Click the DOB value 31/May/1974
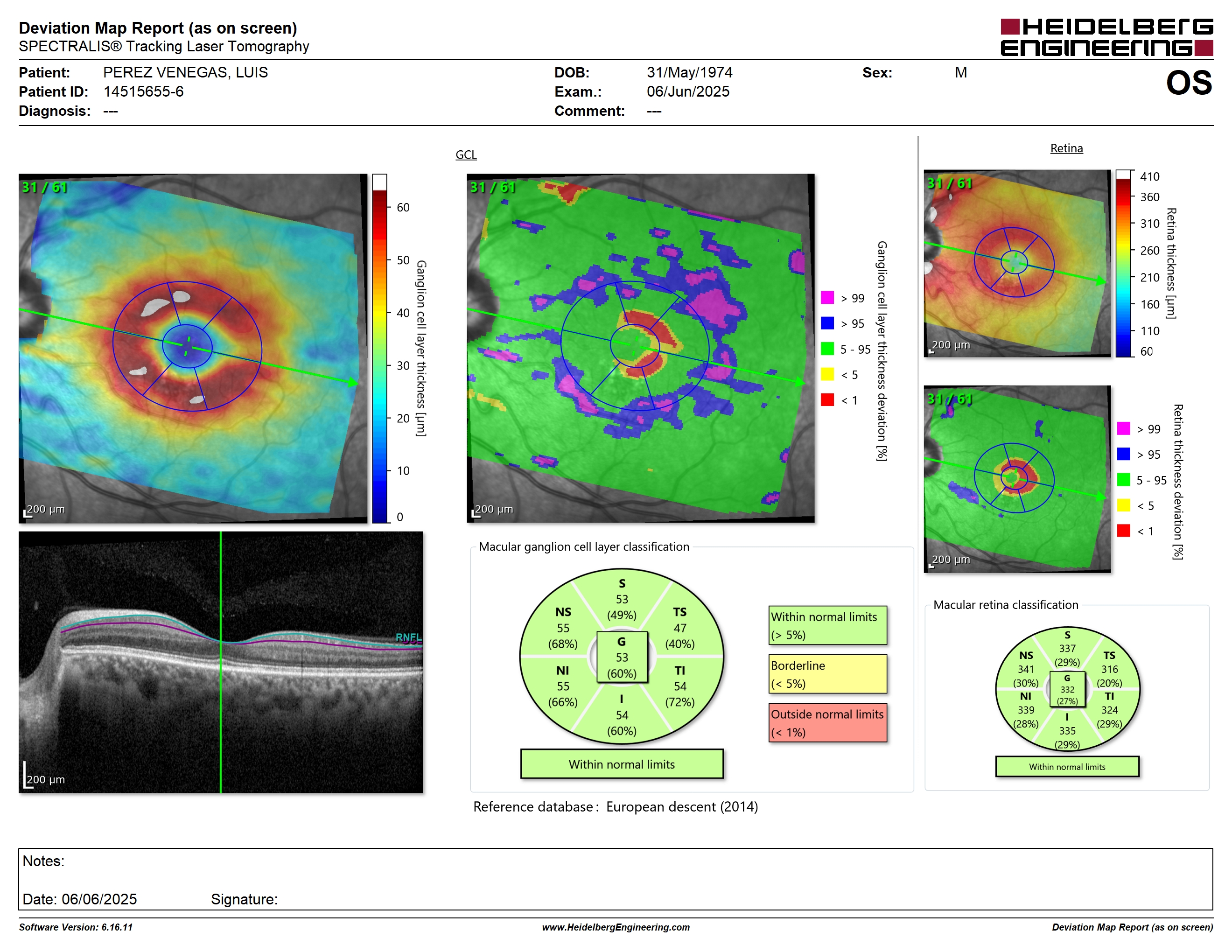The image size is (1232, 952). pos(689,72)
